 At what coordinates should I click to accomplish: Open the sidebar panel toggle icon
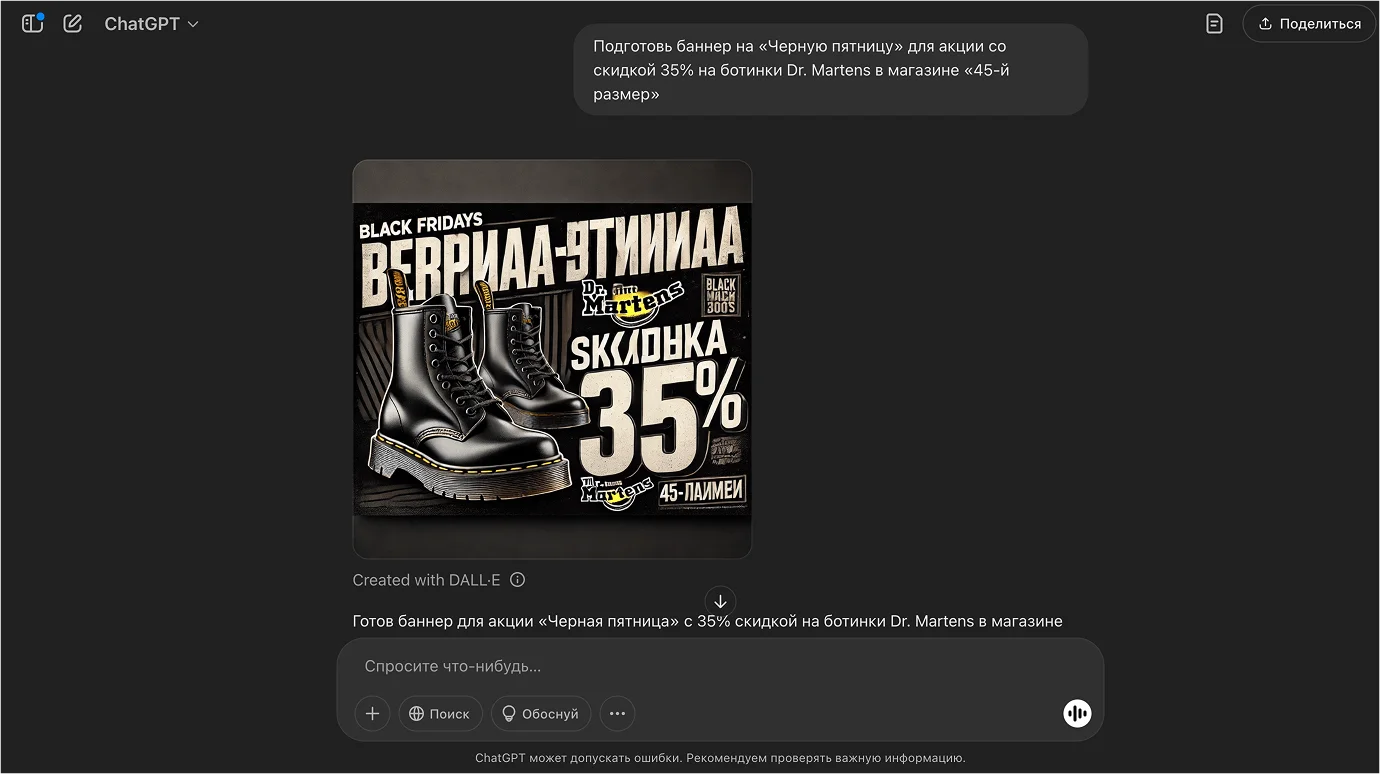tap(33, 23)
